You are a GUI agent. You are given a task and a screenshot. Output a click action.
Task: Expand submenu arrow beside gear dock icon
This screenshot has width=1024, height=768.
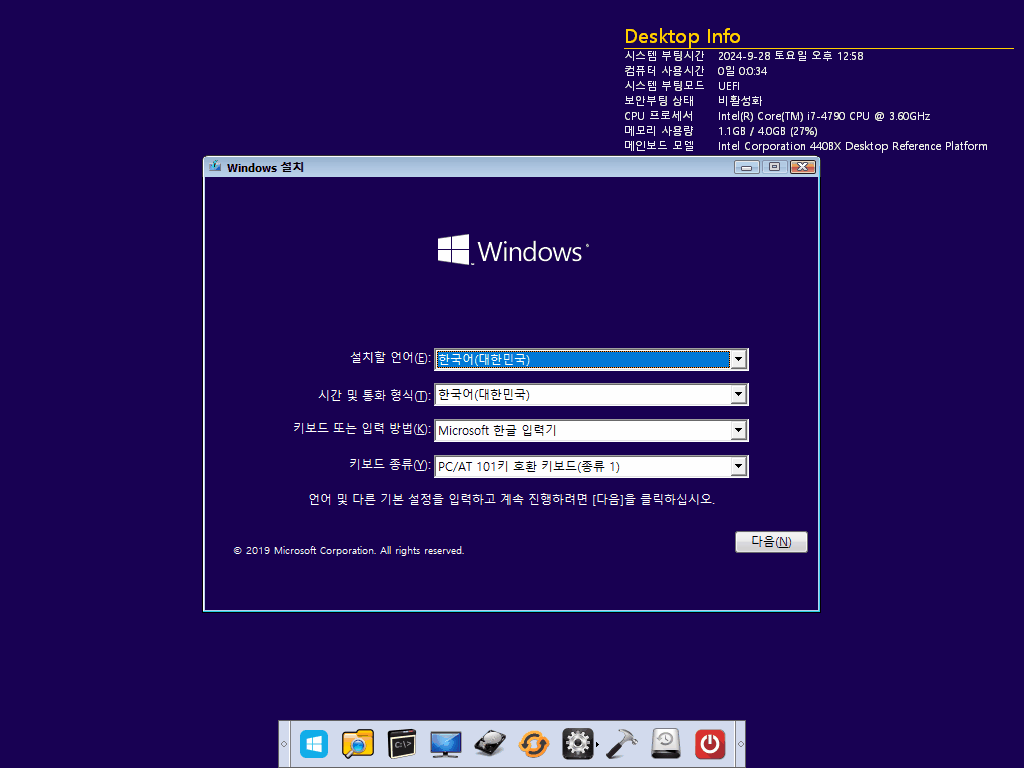click(597, 744)
